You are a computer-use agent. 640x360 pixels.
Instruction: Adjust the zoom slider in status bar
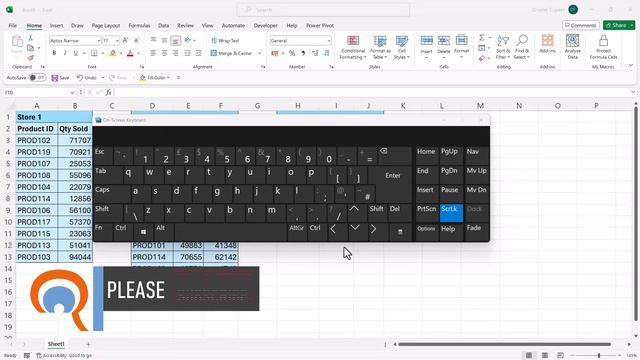pos(599,356)
